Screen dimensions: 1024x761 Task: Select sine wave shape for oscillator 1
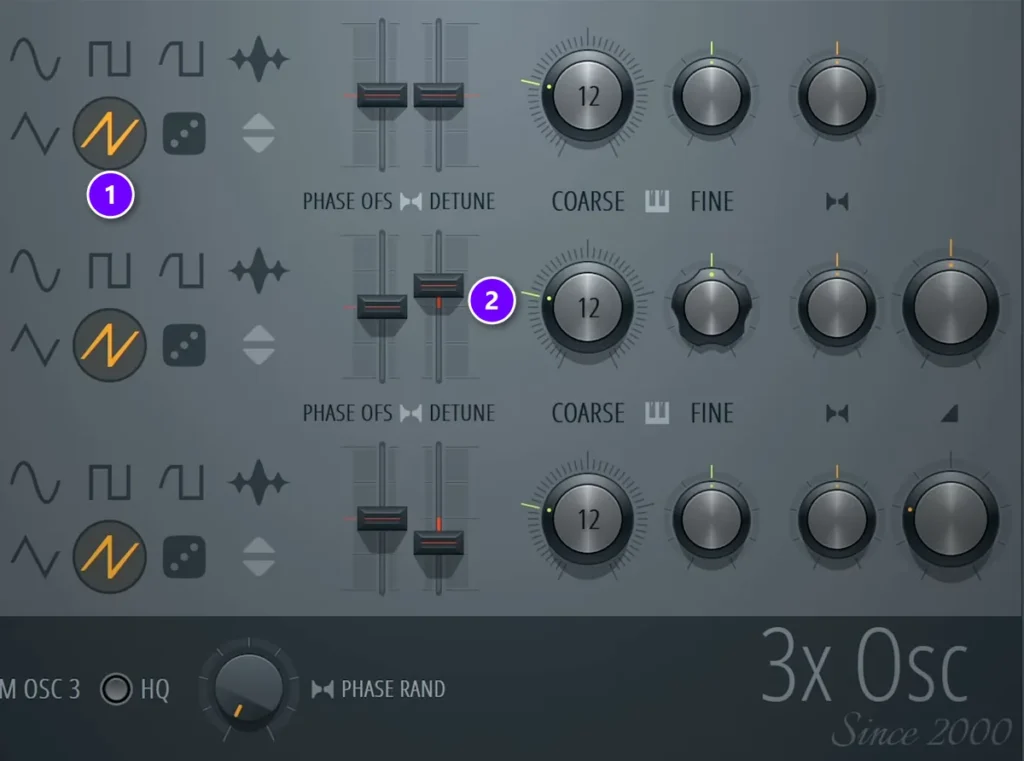[35, 59]
